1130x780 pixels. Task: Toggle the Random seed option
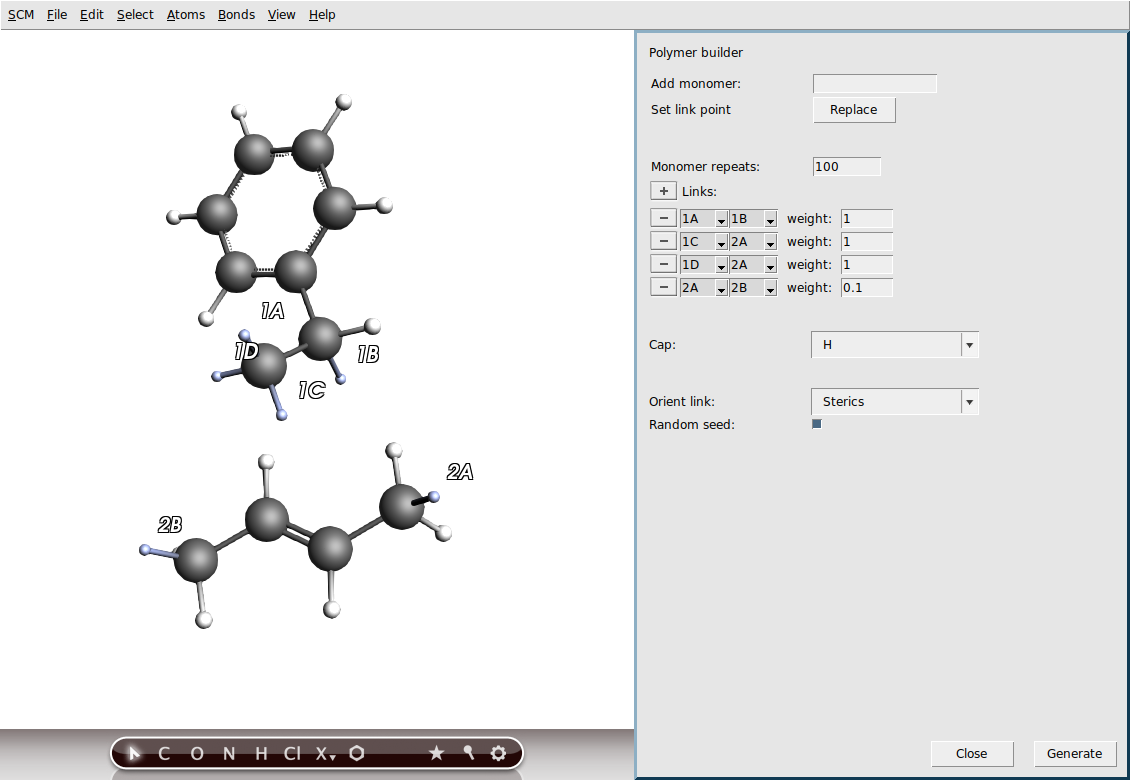(816, 423)
